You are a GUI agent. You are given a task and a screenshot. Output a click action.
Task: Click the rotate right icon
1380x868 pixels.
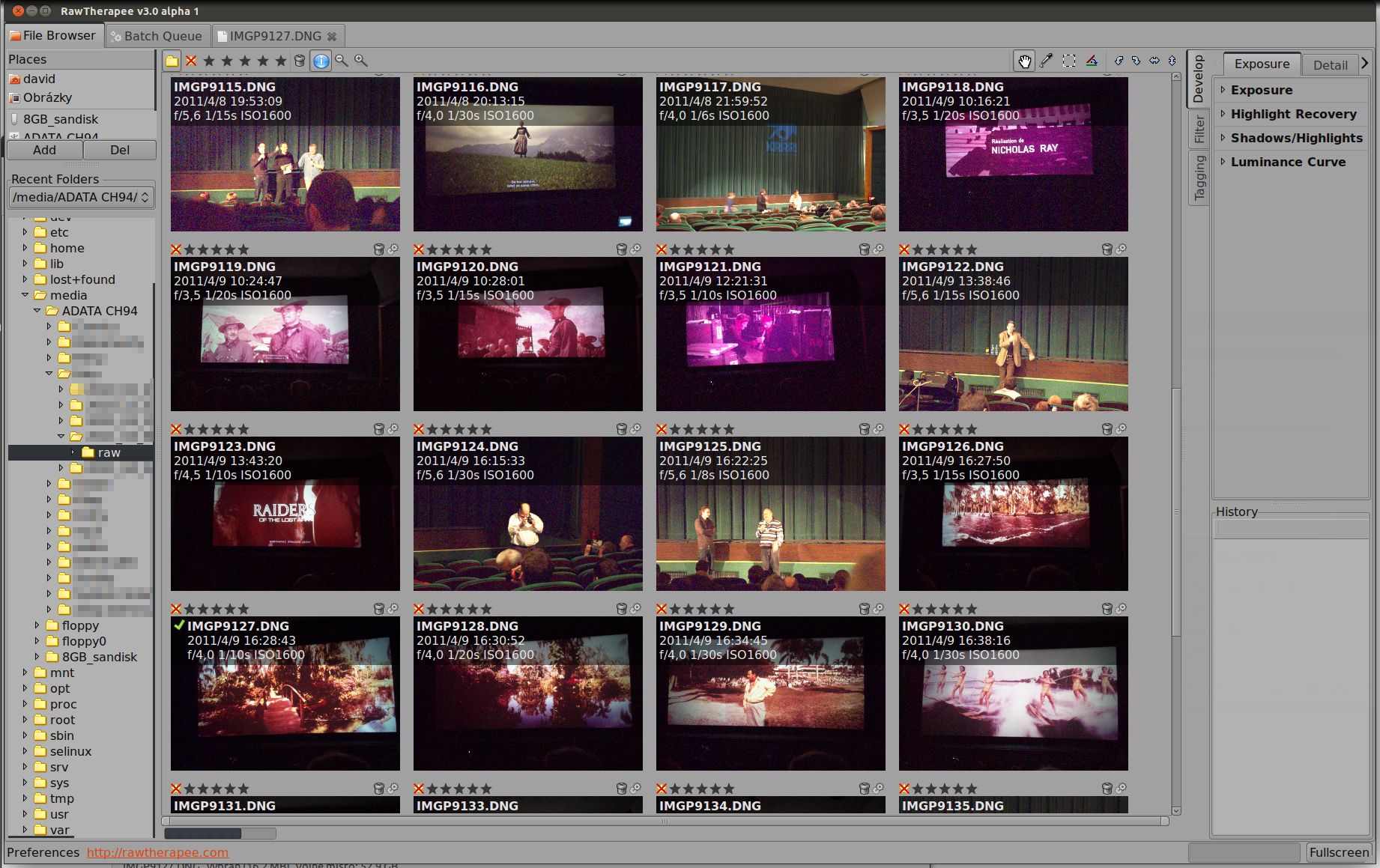[1137, 61]
